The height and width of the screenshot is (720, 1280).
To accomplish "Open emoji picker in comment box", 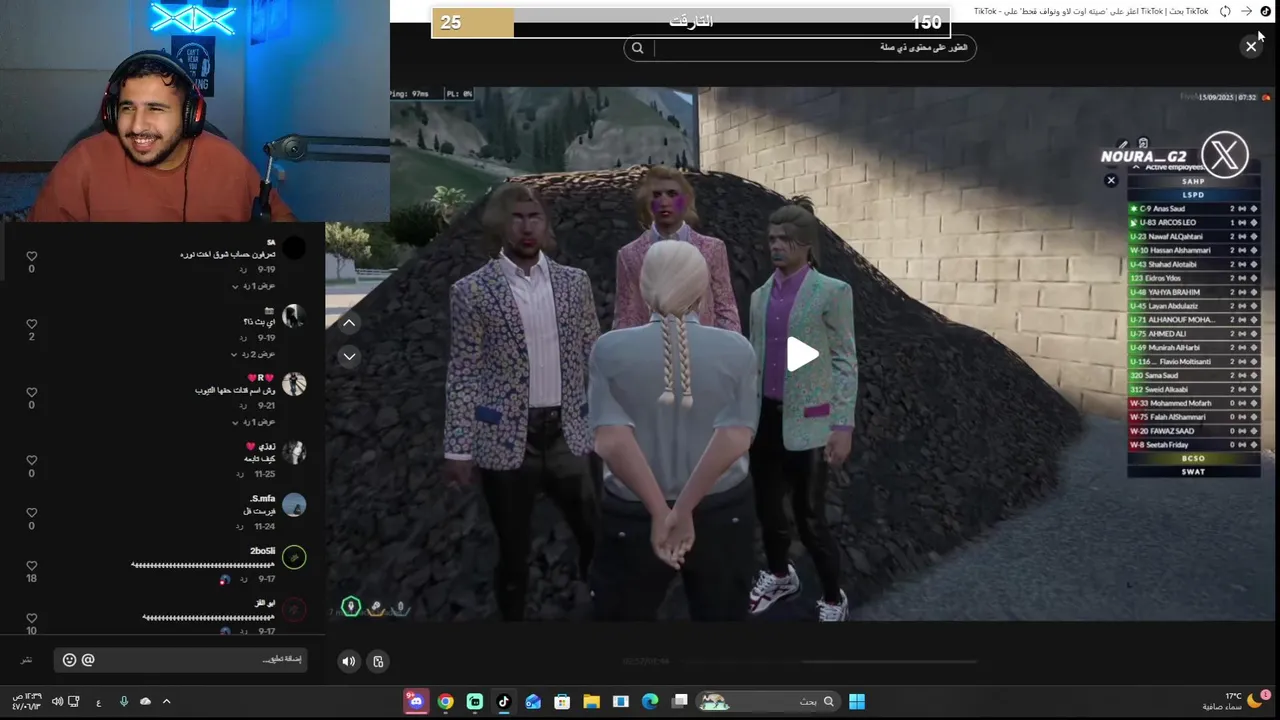I will tap(69, 660).
